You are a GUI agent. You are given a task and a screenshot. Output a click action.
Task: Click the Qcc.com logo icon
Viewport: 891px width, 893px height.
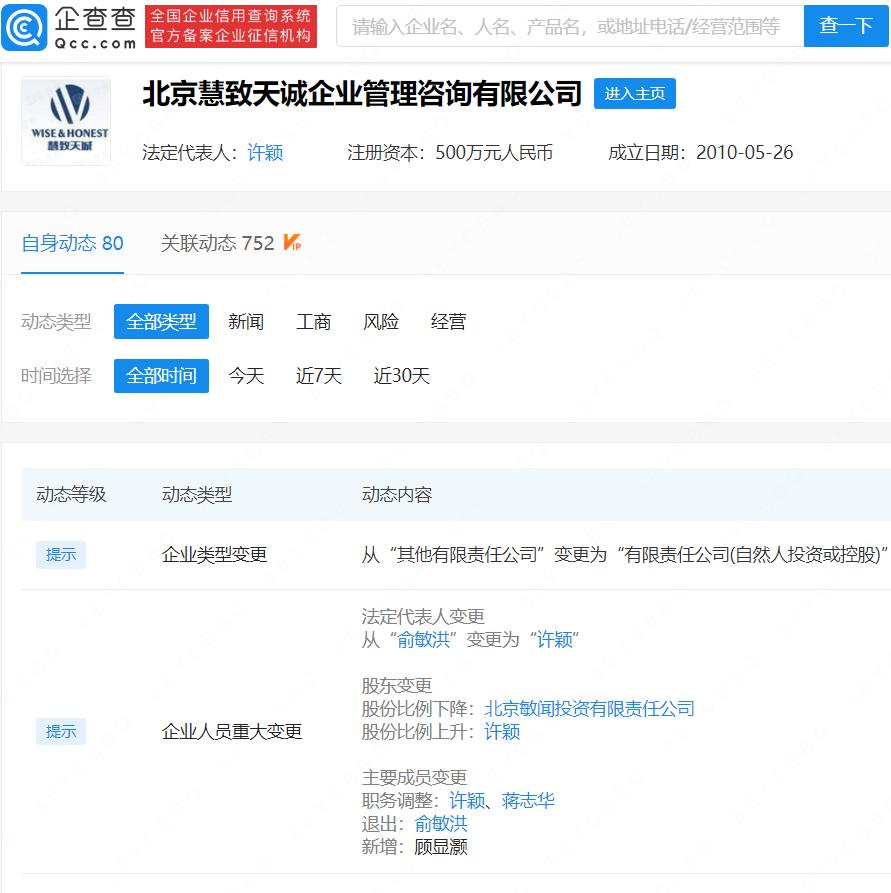tap(24, 27)
